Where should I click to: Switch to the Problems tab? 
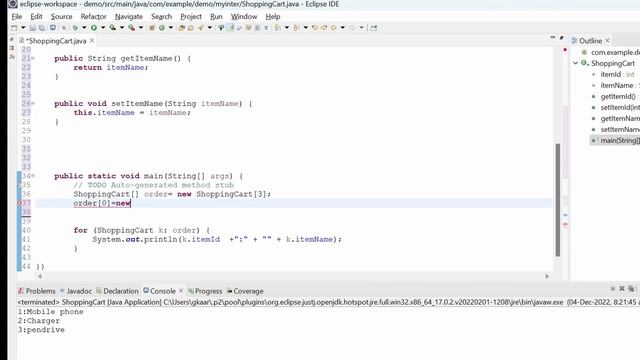[x=36, y=291]
